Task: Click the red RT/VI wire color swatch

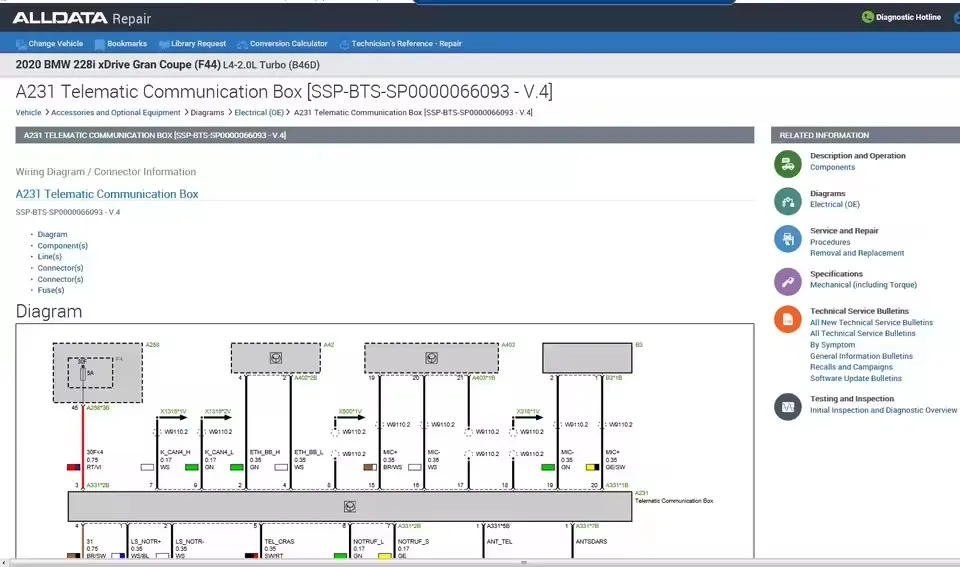Action: click(x=73, y=467)
